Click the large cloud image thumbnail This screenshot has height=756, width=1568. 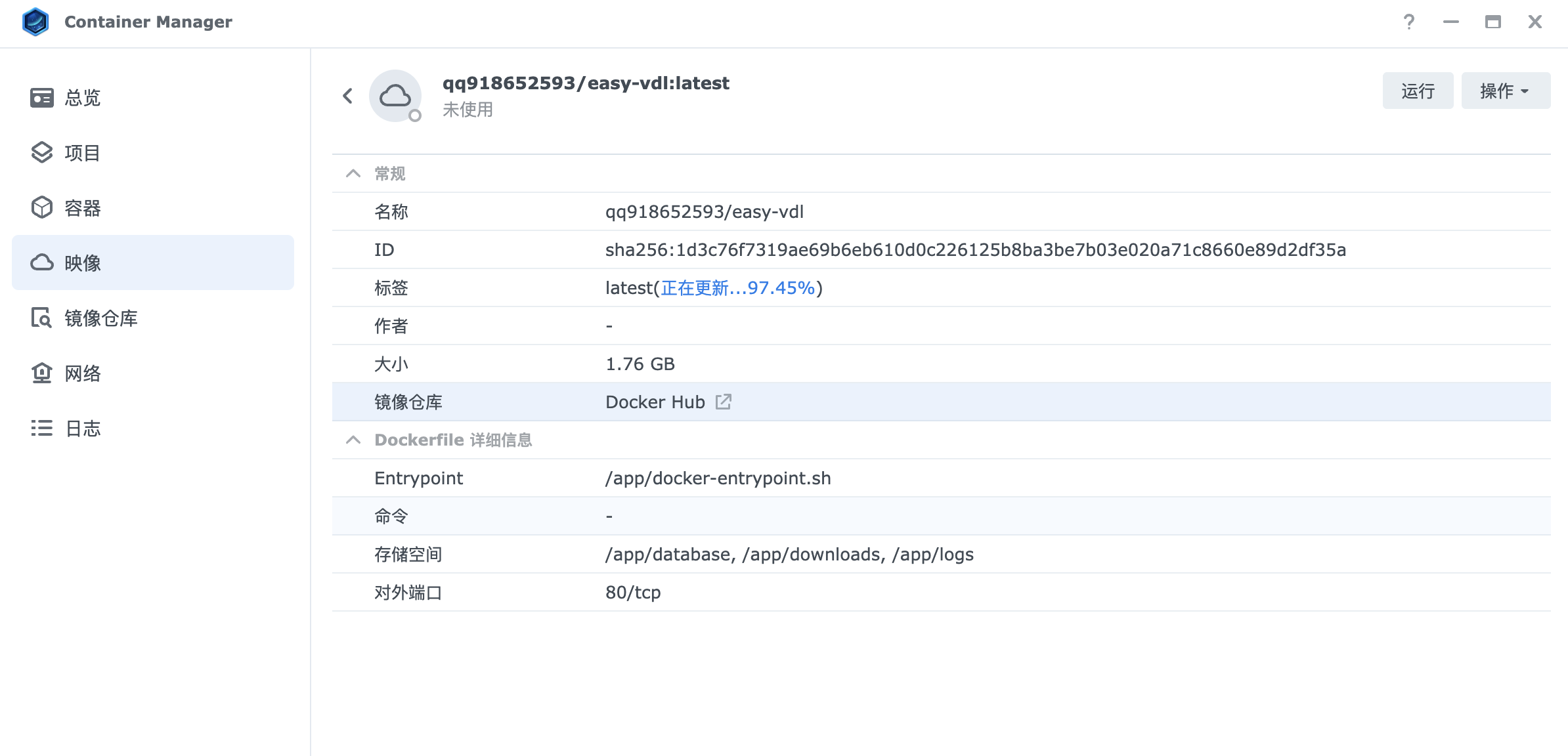point(395,96)
